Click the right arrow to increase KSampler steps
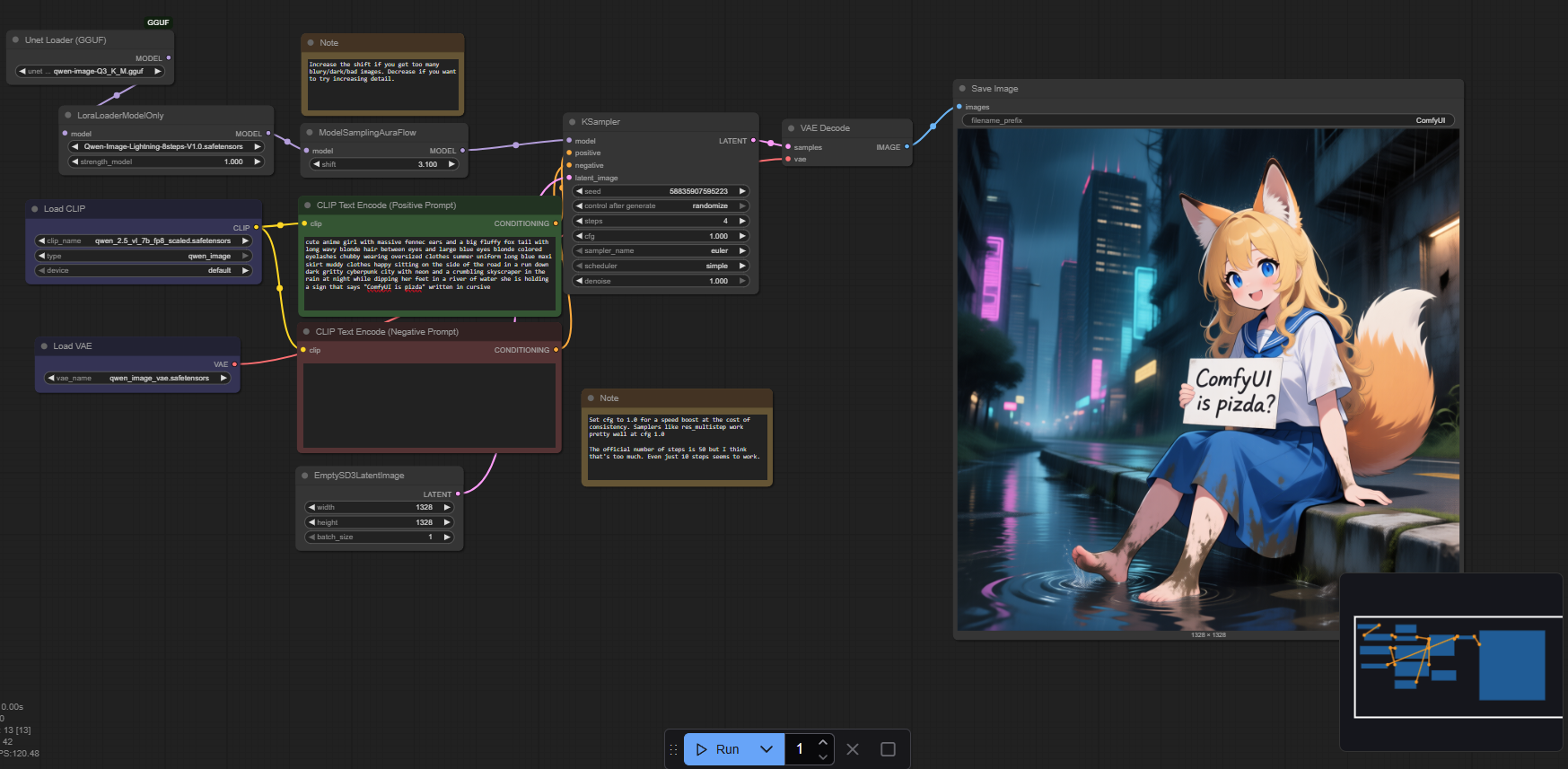Image resolution: width=1568 pixels, height=769 pixels. pos(742,221)
